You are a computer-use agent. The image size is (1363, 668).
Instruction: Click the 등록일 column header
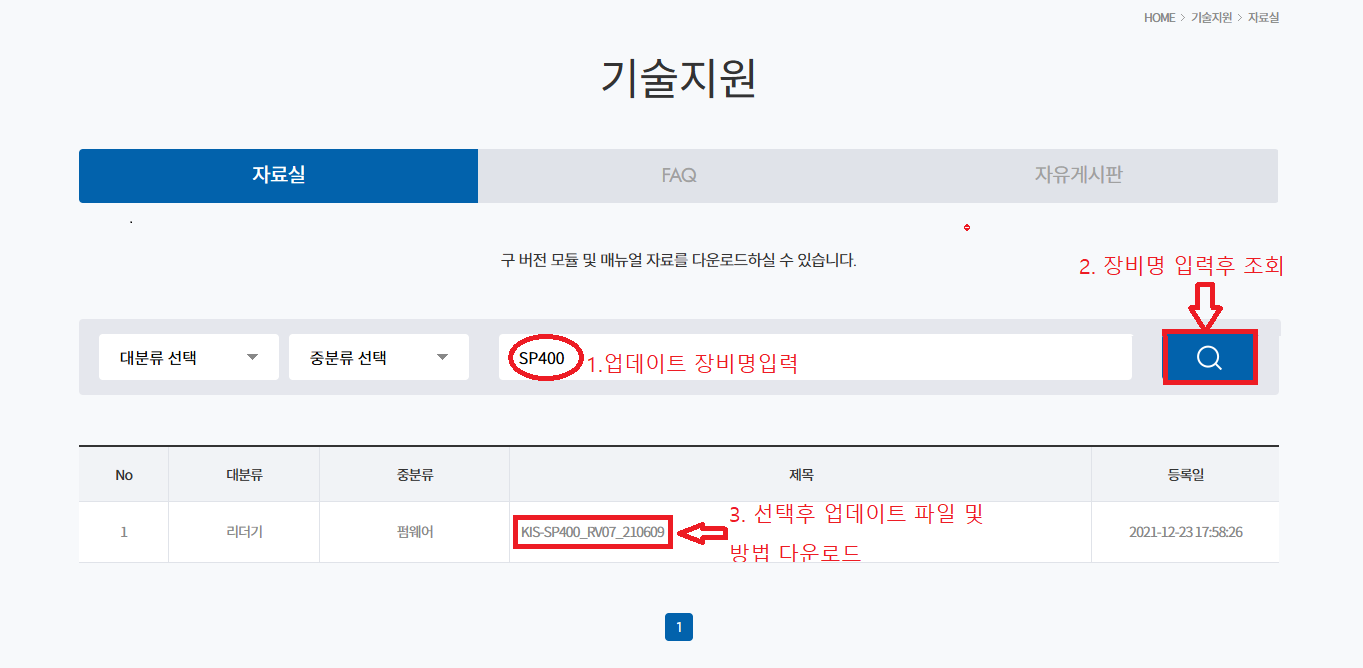click(1184, 475)
